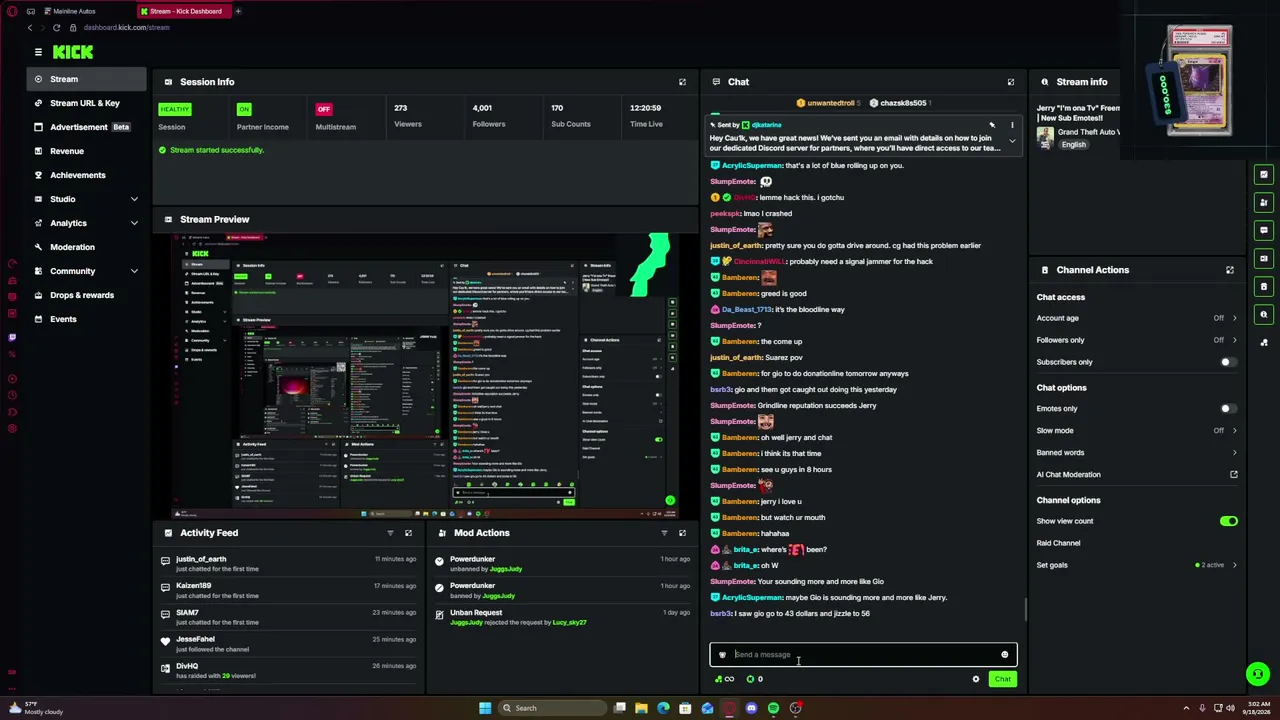Open Channel Actions widget from right rail
Viewport: 1280px width, 720px height.
pyautogui.click(x=1264, y=286)
